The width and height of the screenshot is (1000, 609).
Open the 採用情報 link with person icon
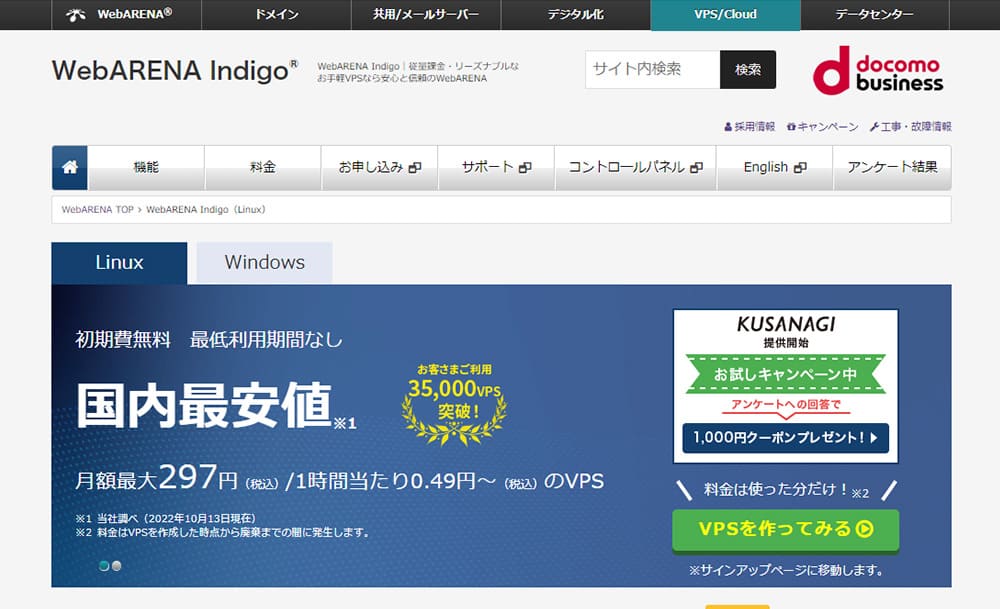click(x=749, y=127)
